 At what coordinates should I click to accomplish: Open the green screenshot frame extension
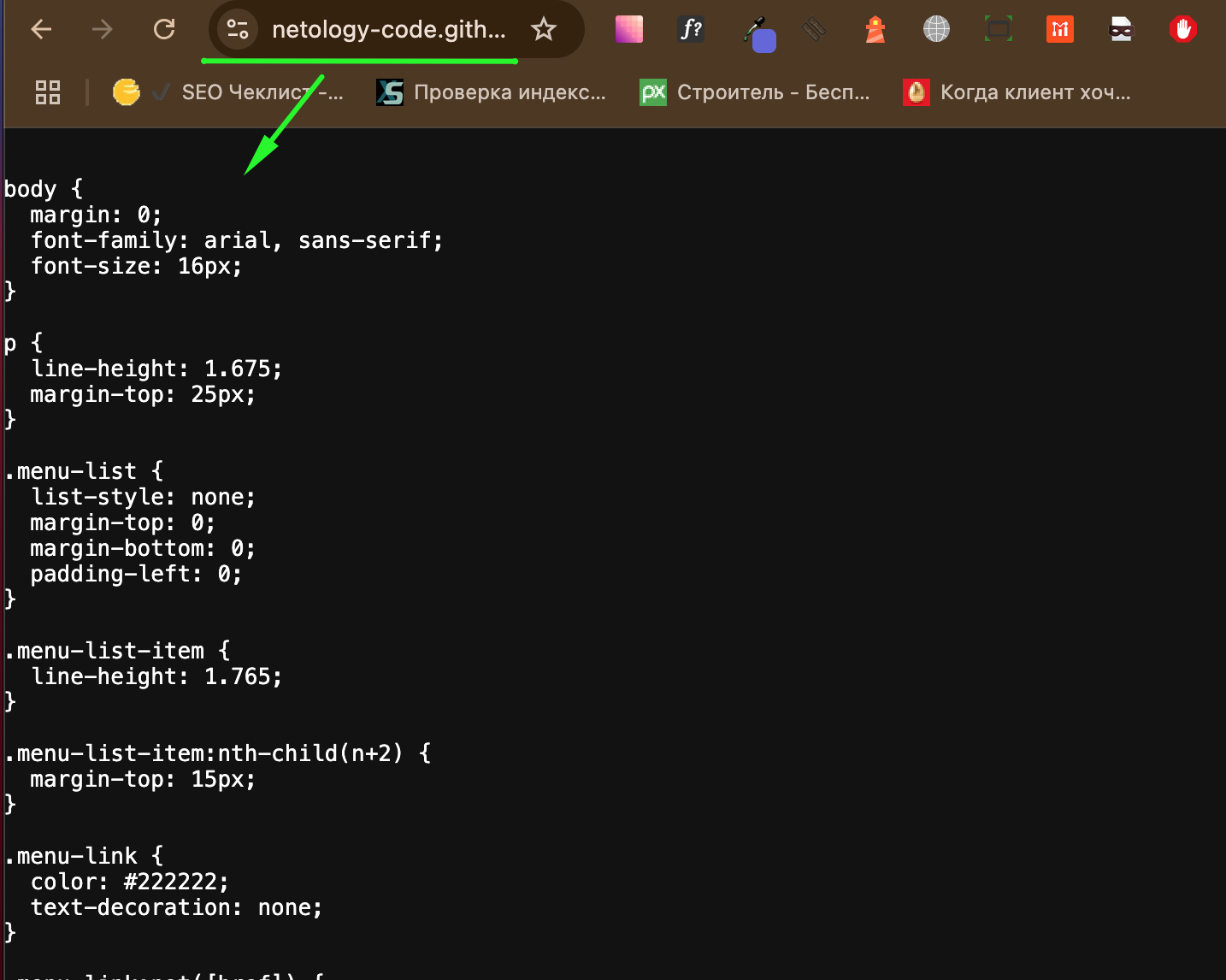tap(999, 30)
